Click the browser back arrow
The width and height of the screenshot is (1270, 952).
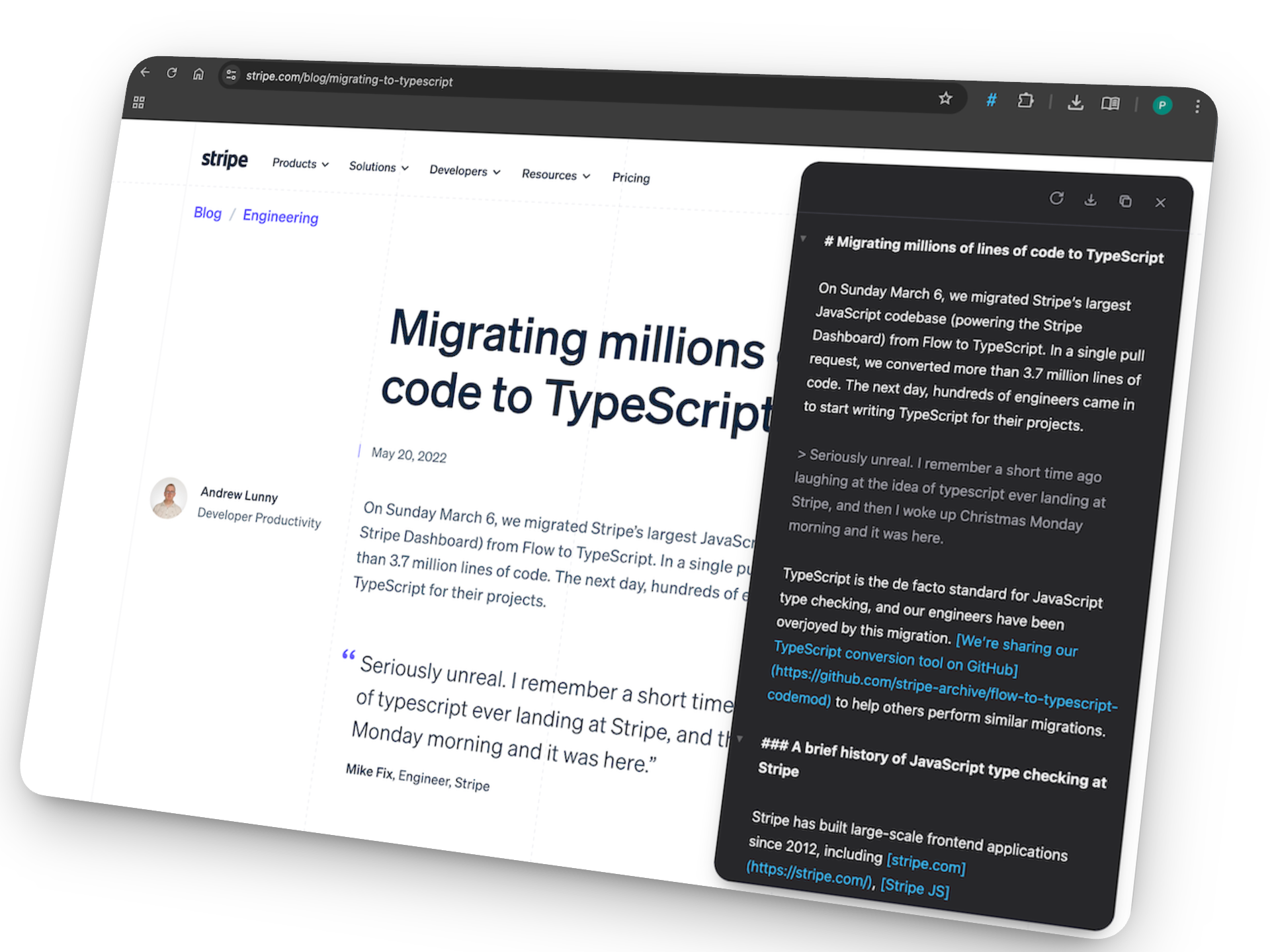tap(145, 72)
